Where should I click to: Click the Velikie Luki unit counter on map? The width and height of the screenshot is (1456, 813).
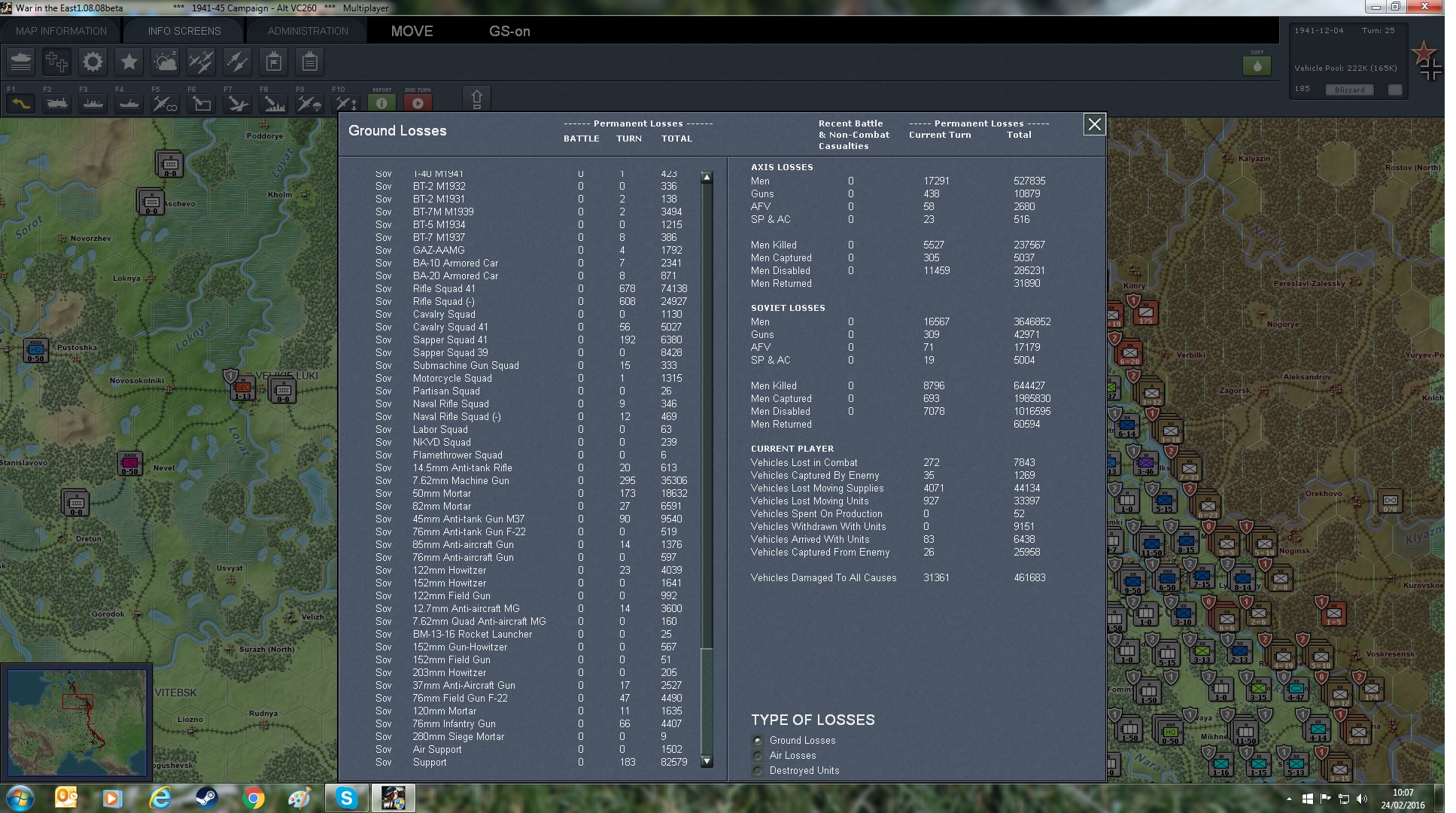(x=242, y=388)
